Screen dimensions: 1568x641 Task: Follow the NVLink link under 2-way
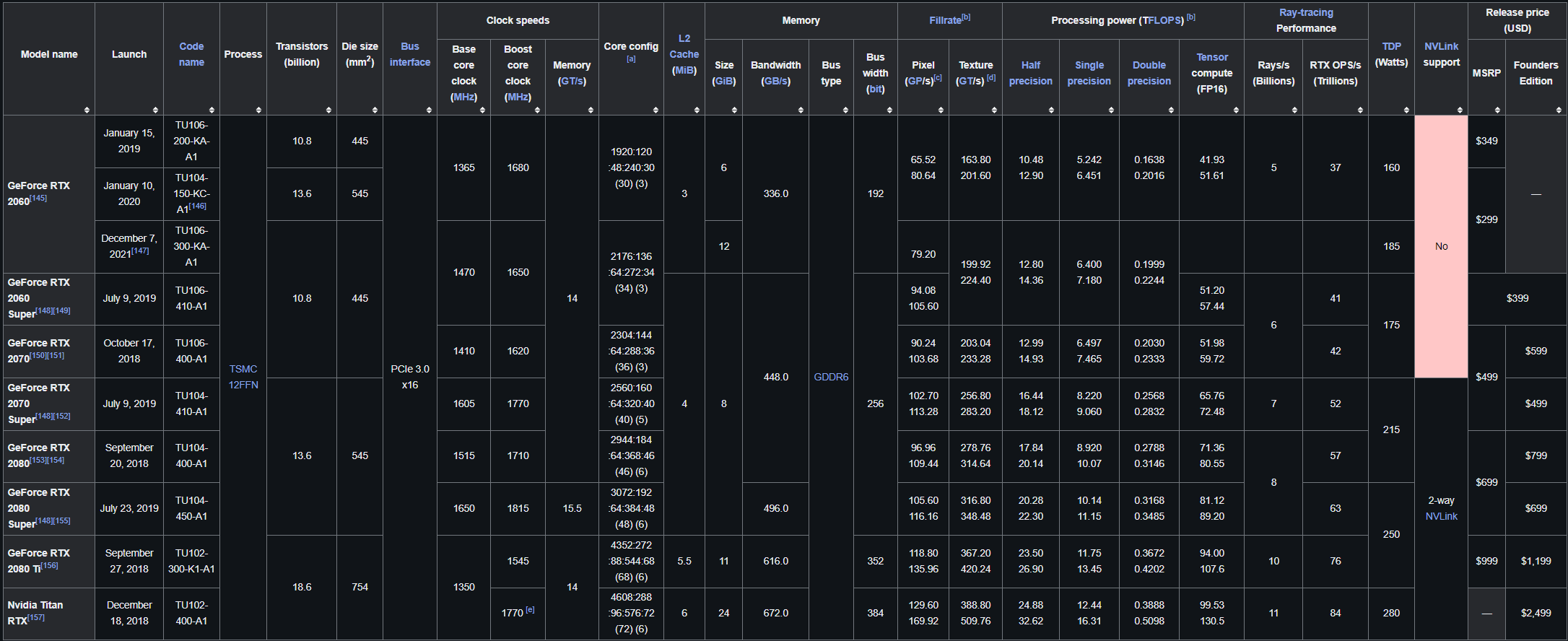1441,516
